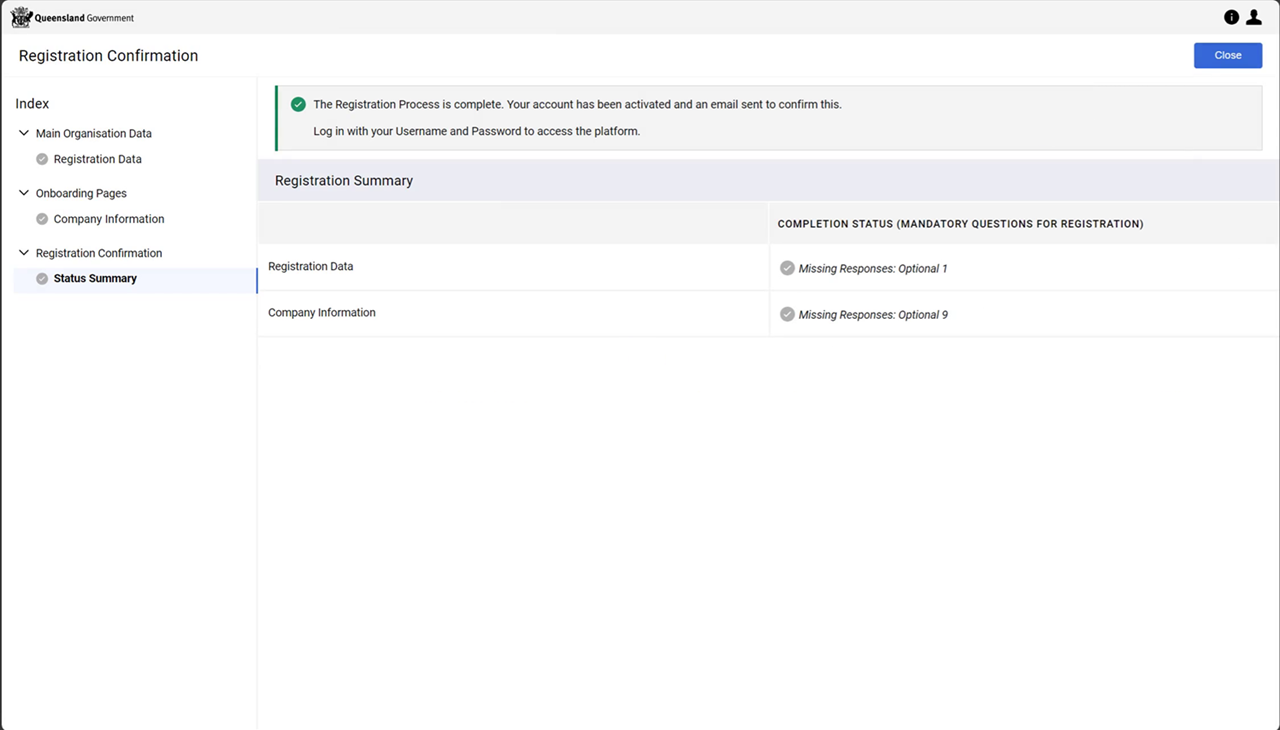This screenshot has height=730, width=1280.
Task: Click the check icon next to Optional 1
Action: pyautogui.click(x=787, y=268)
